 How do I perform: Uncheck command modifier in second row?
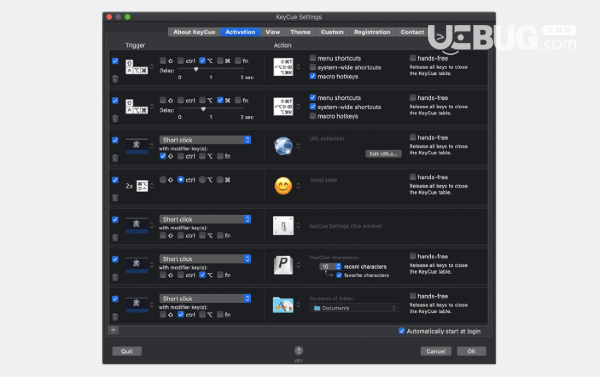220,100
